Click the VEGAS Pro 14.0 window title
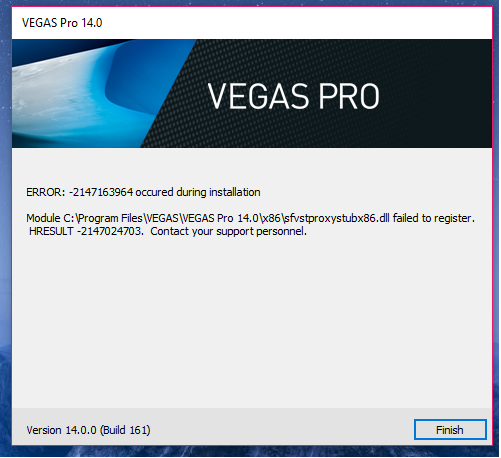This screenshot has width=501, height=458. tap(62, 23)
